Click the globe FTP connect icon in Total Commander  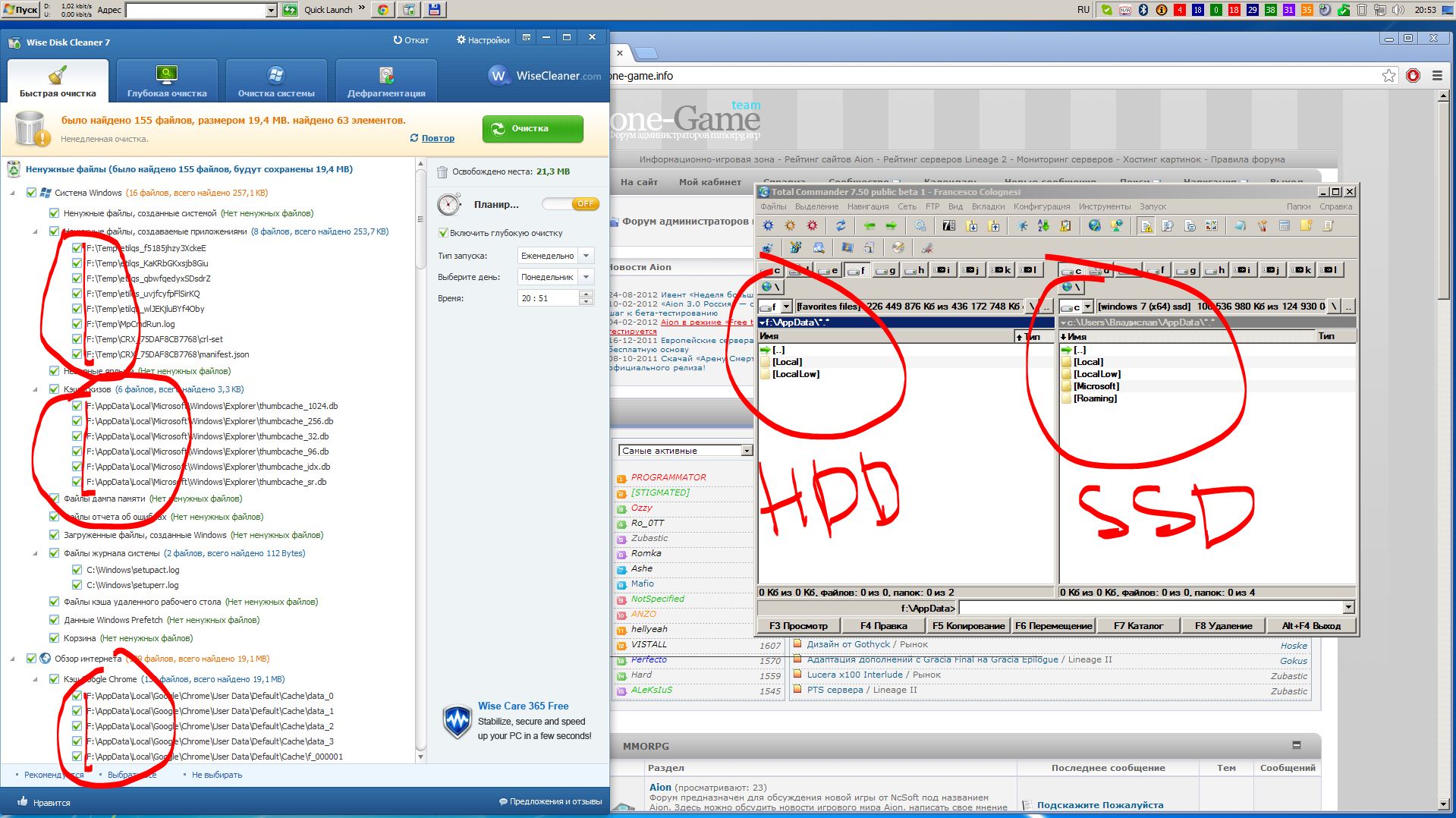(x=1095, y=225)
